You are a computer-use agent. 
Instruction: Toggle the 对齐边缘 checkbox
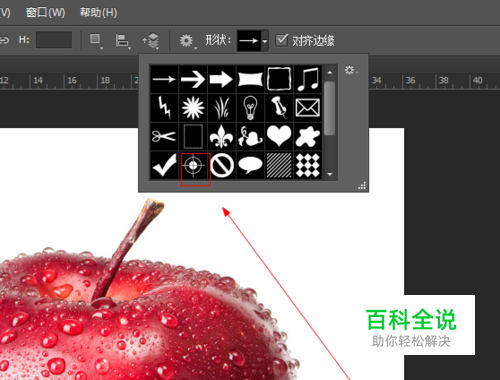(x=281, y=40)
